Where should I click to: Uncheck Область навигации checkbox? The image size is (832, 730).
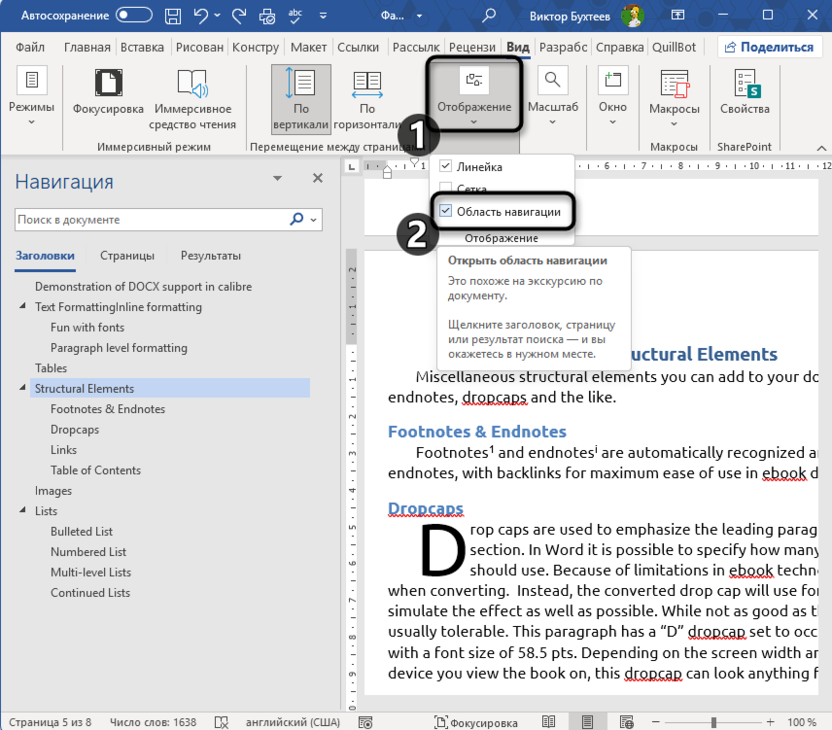(446, 211)
